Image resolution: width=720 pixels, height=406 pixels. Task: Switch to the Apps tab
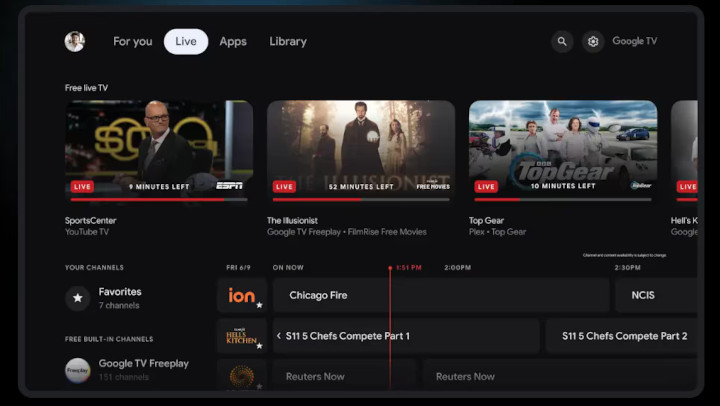(x=233, y=42)
